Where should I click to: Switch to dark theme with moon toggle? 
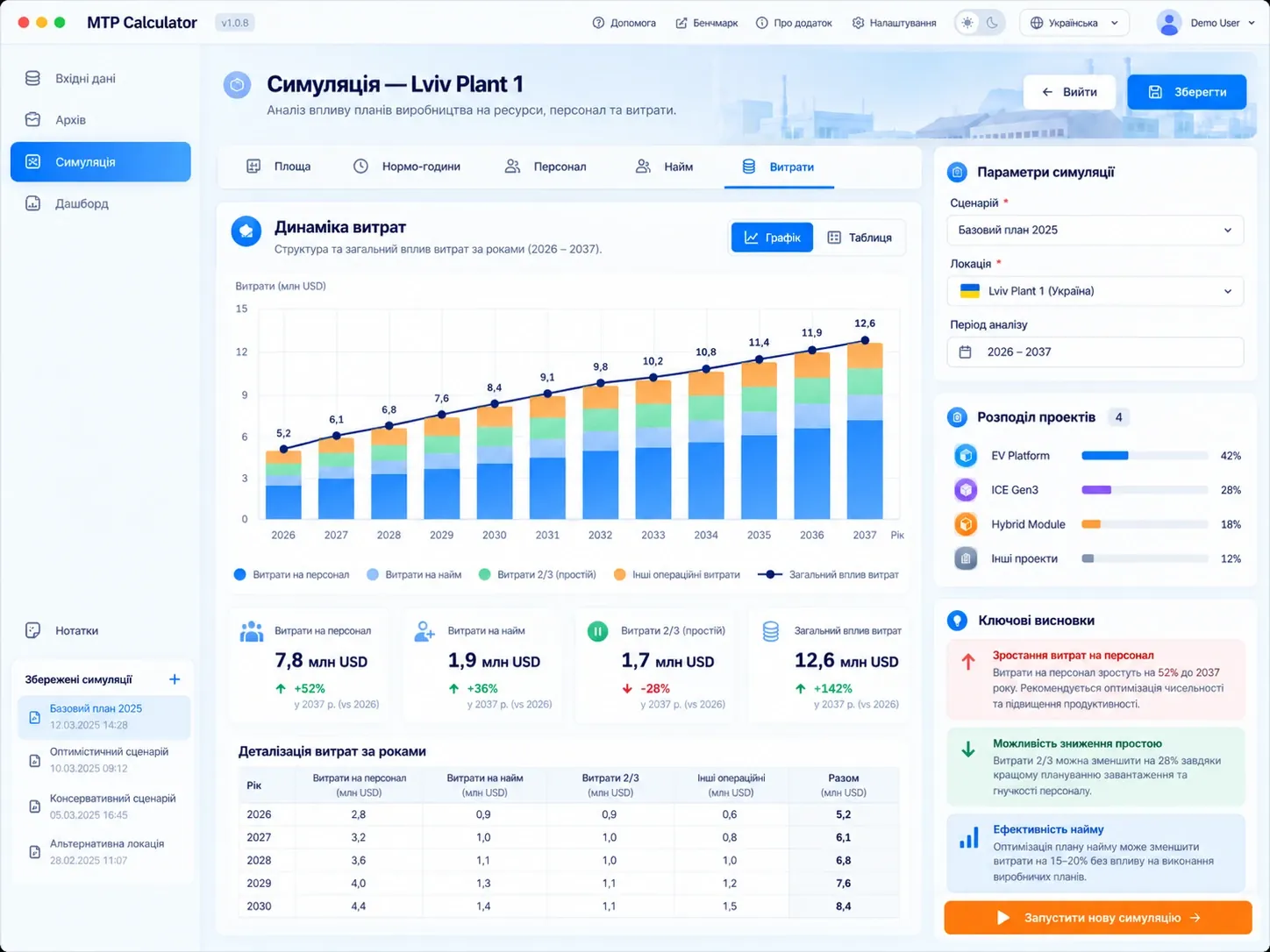992,23
